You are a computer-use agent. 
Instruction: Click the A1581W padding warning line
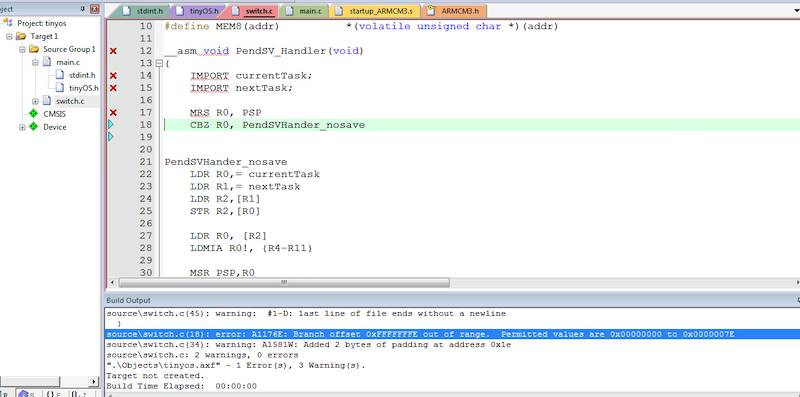[x=309, y=344]
